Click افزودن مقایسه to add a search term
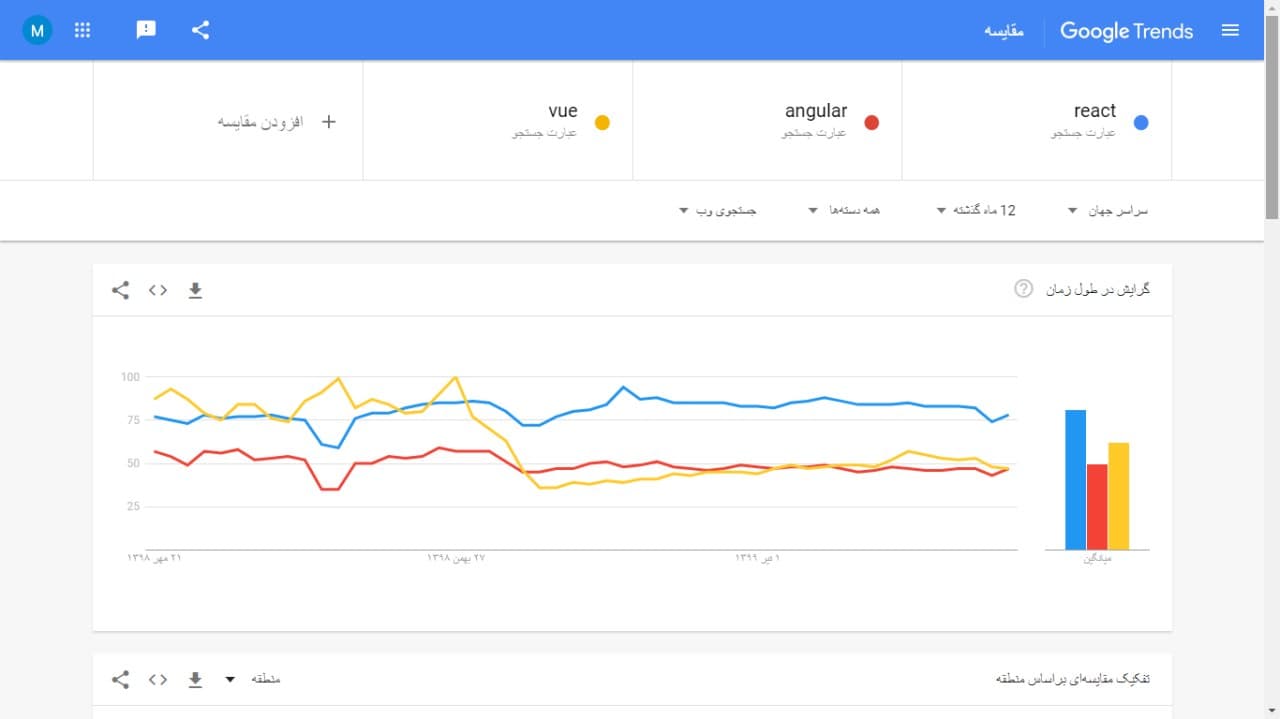 pyautogui.click(x=265, y=120)
